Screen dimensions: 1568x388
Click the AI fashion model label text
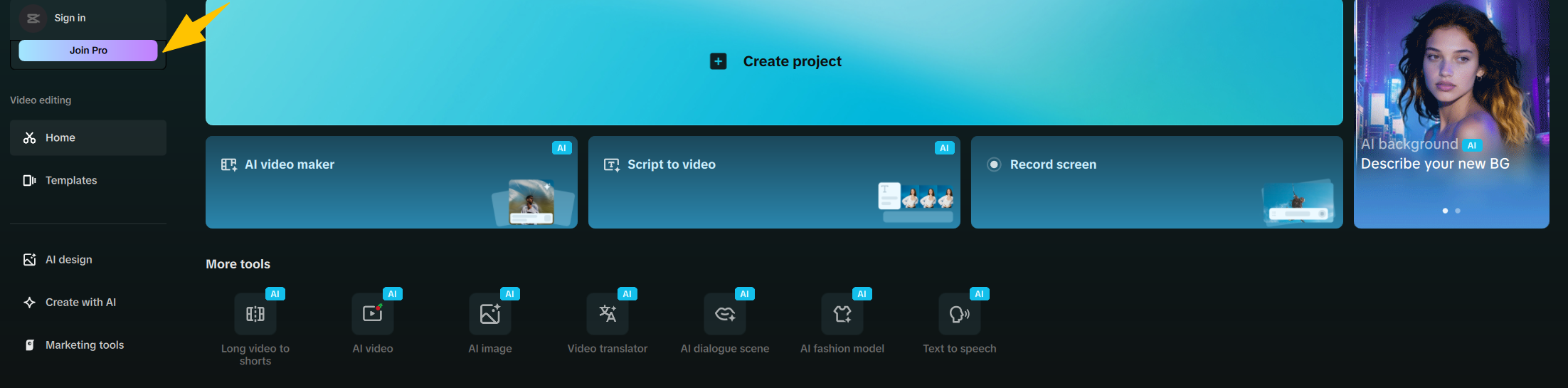pyautogui.click(x=842, y=348)
